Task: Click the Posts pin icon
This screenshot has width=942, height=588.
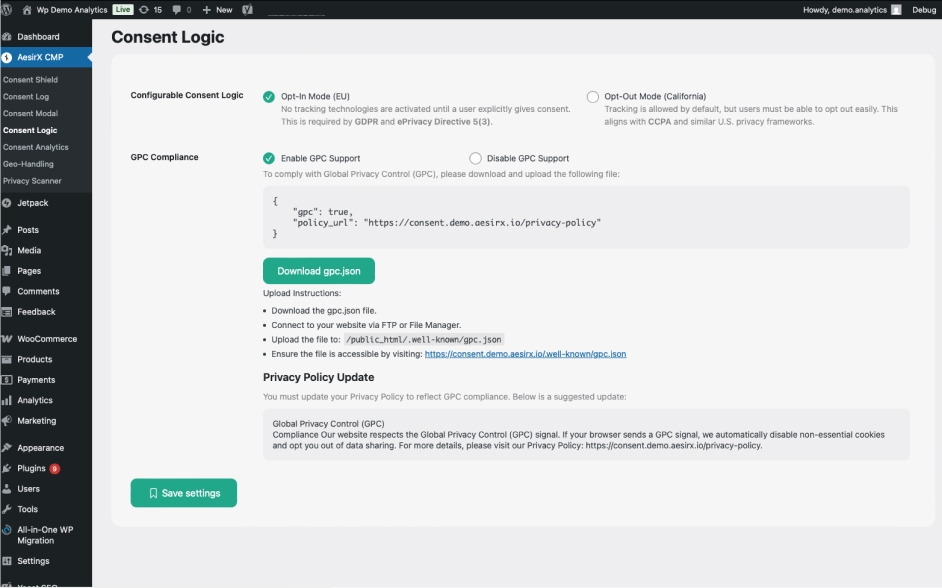Action: pos(7,230)
